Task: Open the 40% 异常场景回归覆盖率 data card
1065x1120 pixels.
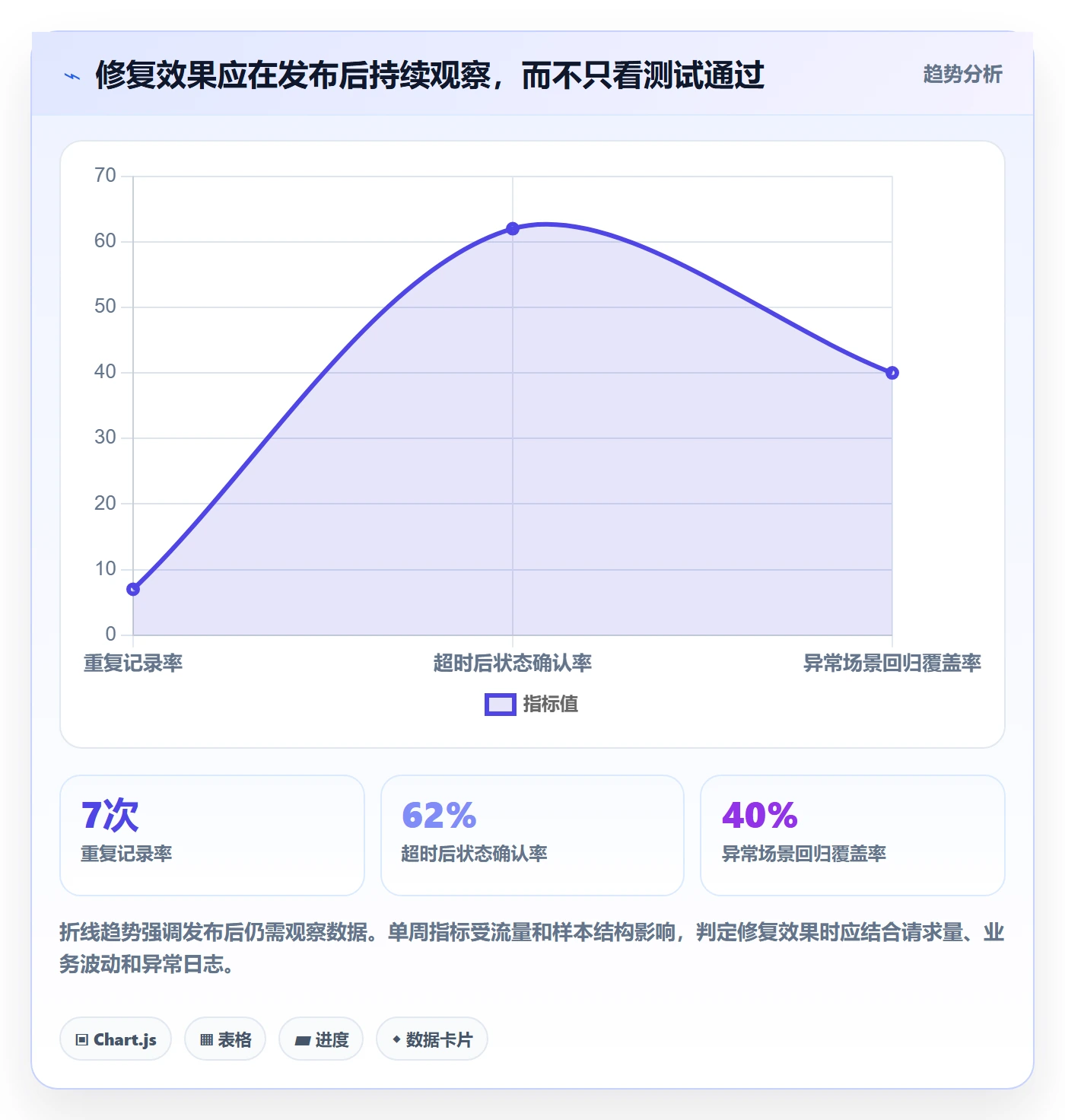Action: coord(853,835)
